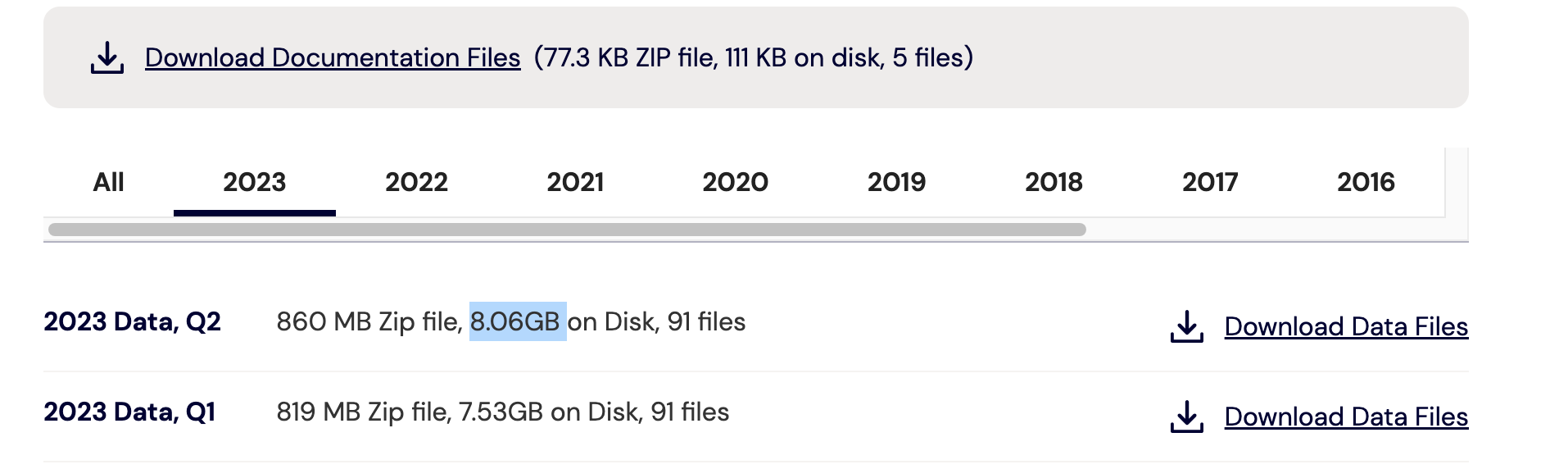Click the 2023 Data, Q1 row title
The height and width of the screenshot is (469, 1568).
coord(129,412)
